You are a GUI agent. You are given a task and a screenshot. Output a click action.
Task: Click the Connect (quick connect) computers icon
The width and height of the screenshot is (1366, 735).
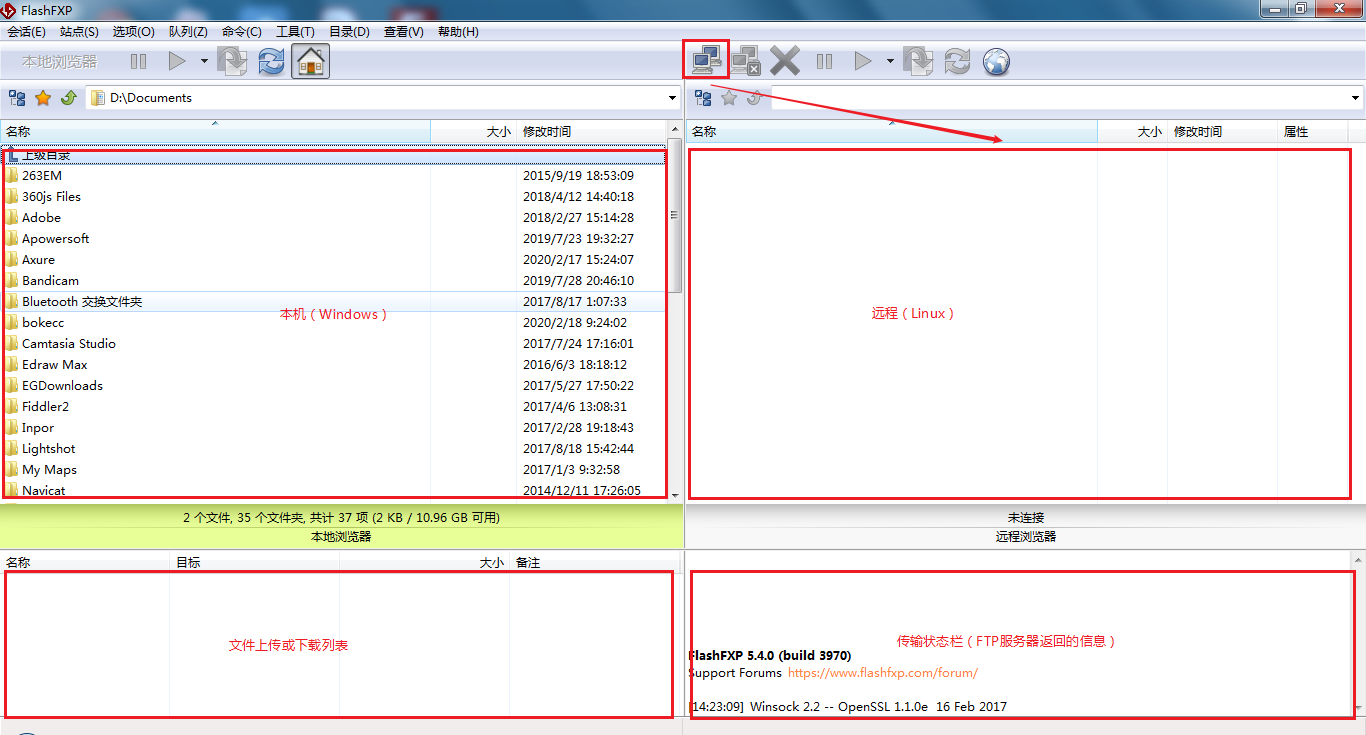(x=706, y=62)
